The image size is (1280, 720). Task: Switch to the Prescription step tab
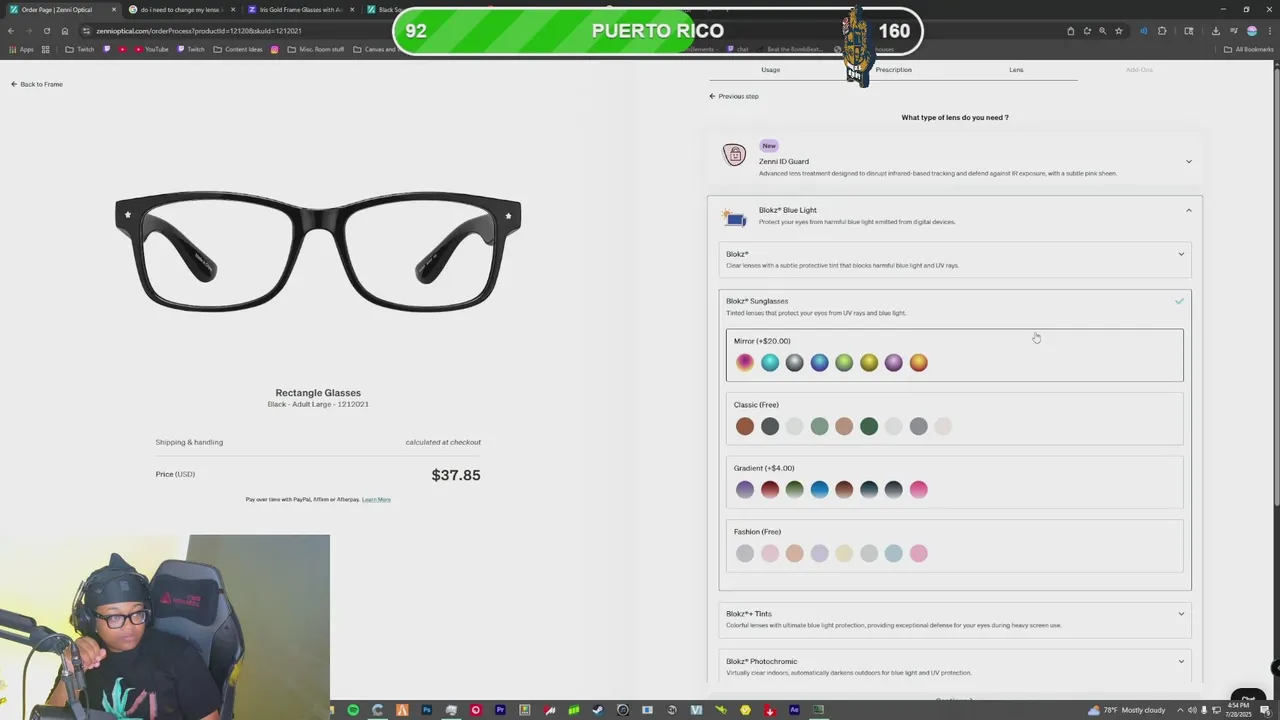[893, 70]
